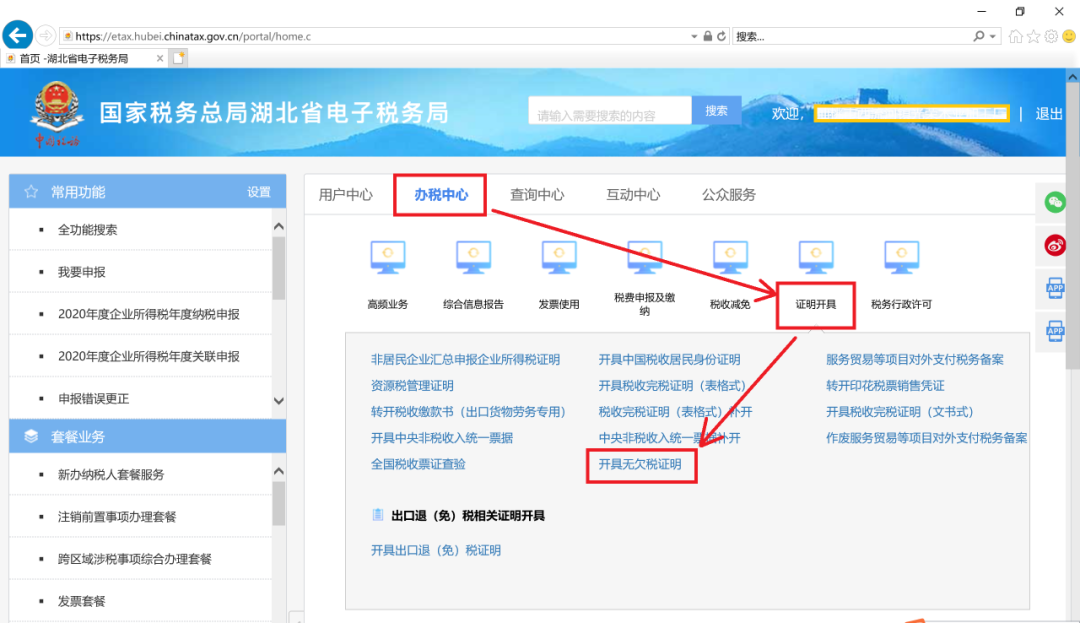Open the 发票使用 monitor icon
Image resolution: width=1080 pixels, height=623 pixels.
point(559,257)
